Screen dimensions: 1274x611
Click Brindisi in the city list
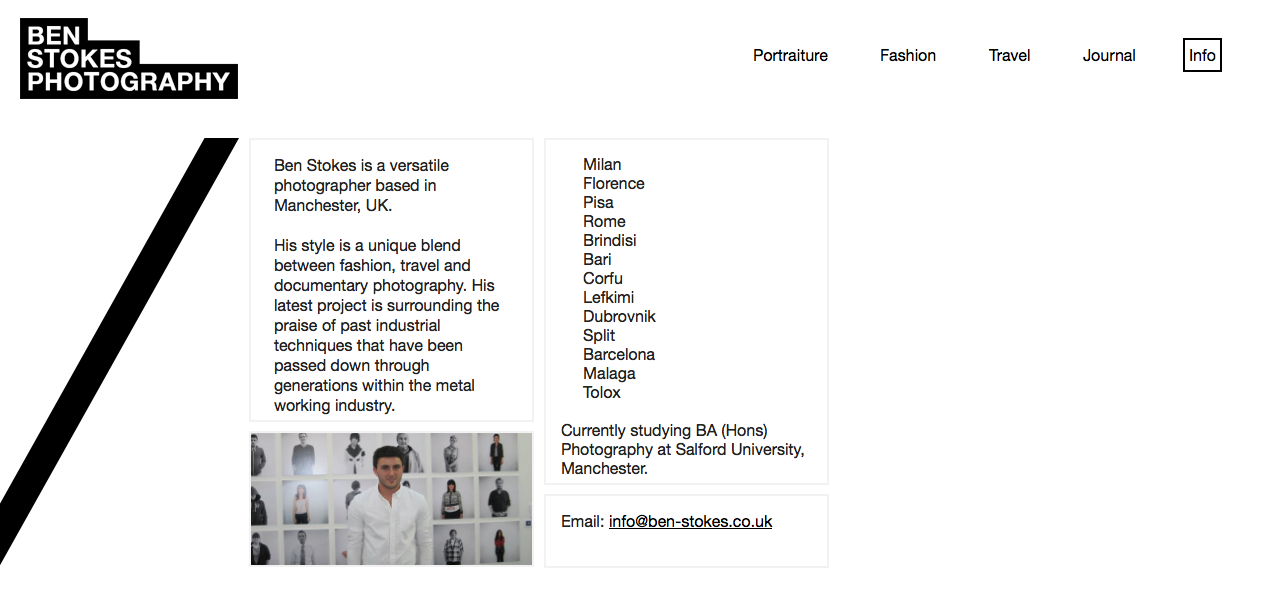pyautogui.click(x=609, y=241)
